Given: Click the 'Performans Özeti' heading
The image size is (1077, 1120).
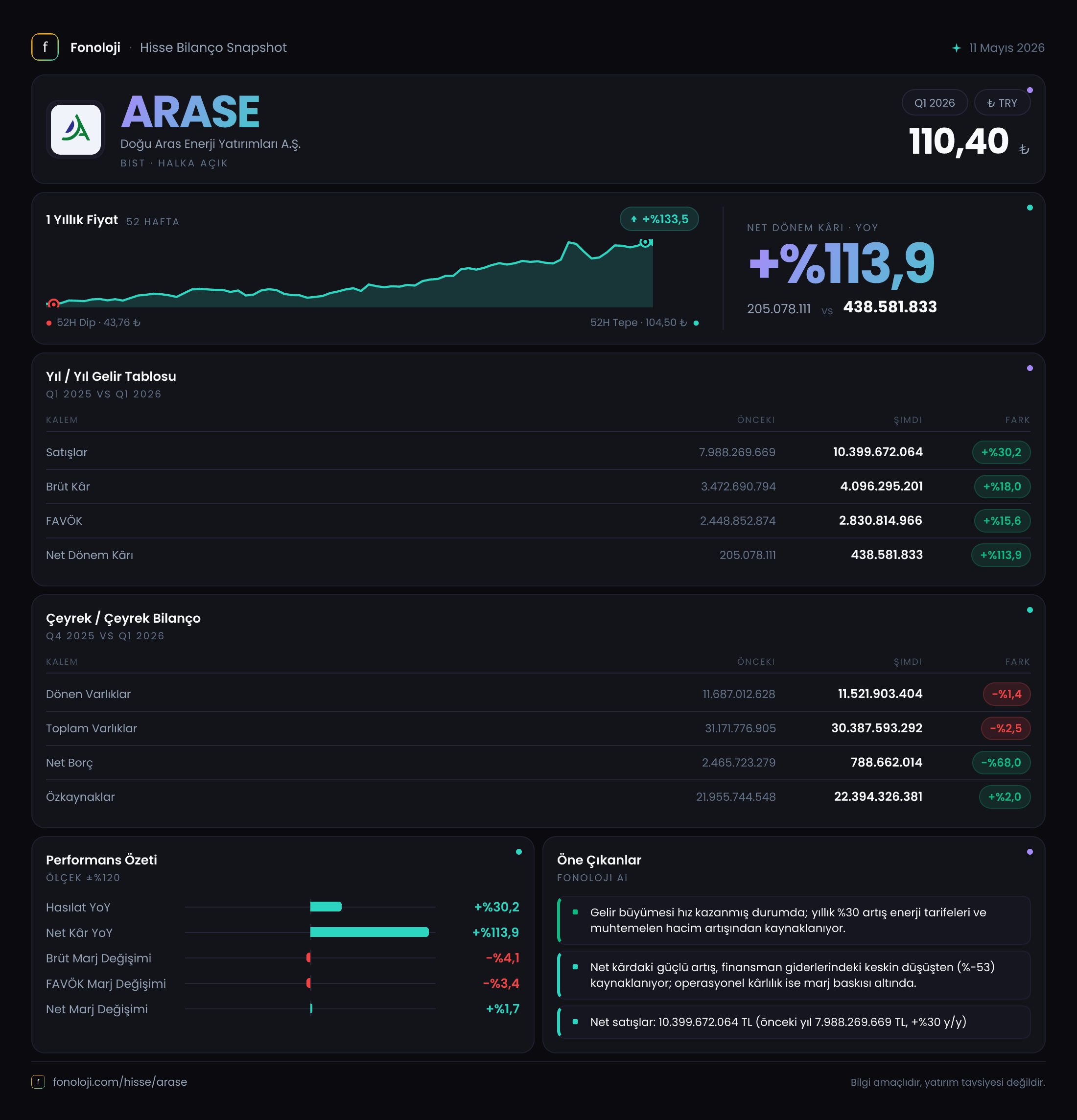Looking at the screenshot, I should (102, 860).
